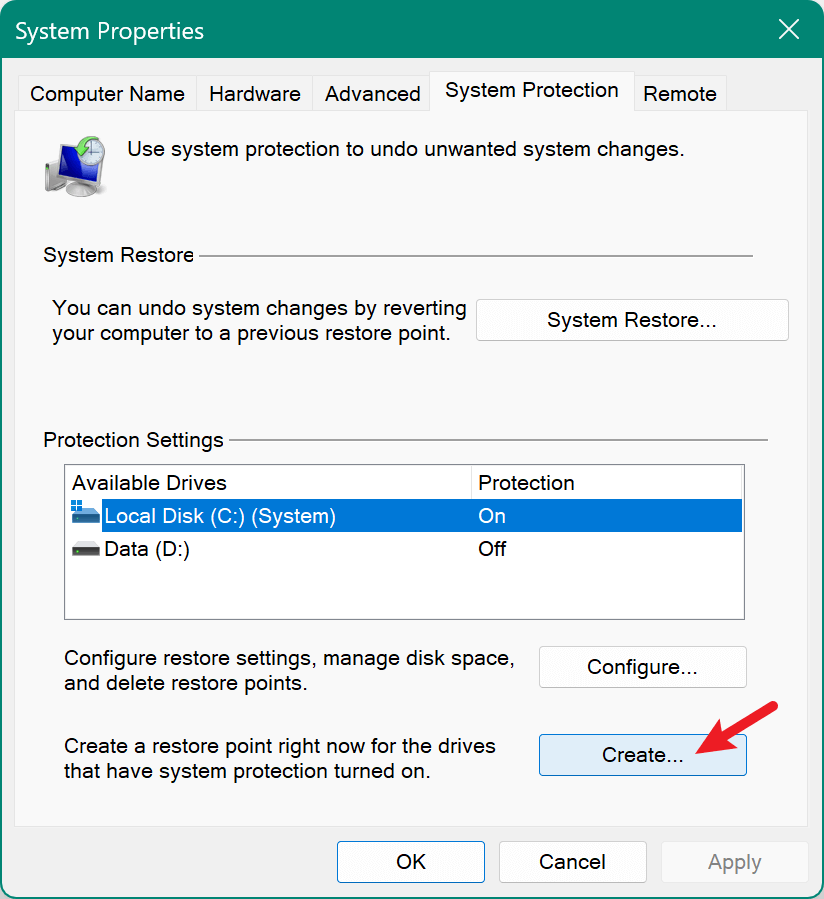Click the Data (D:) drive icon
Screen dimensions: 824x899
tap(85, 548)
